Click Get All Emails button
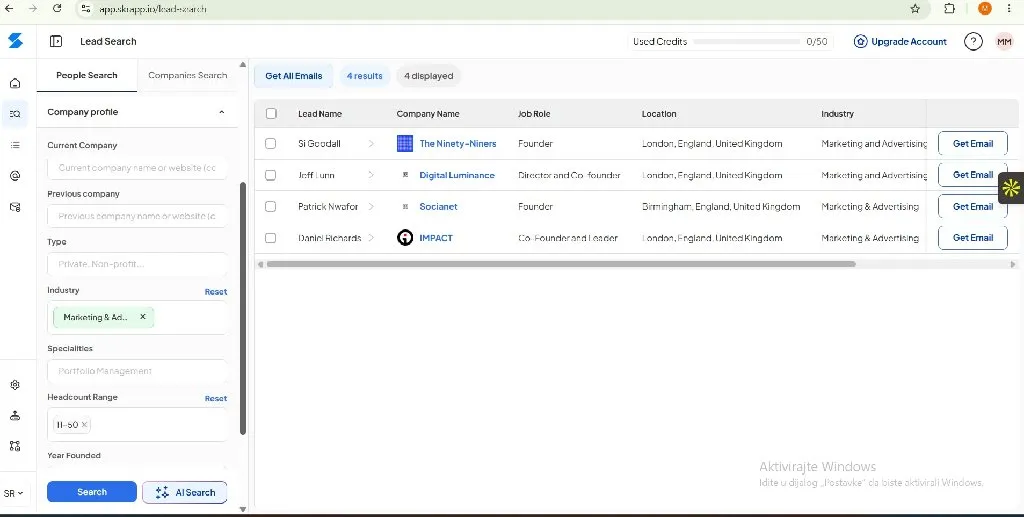Image resolution: width=1024 pixels, height=517 pixels. pyautogui.click(x=293, y=76)
